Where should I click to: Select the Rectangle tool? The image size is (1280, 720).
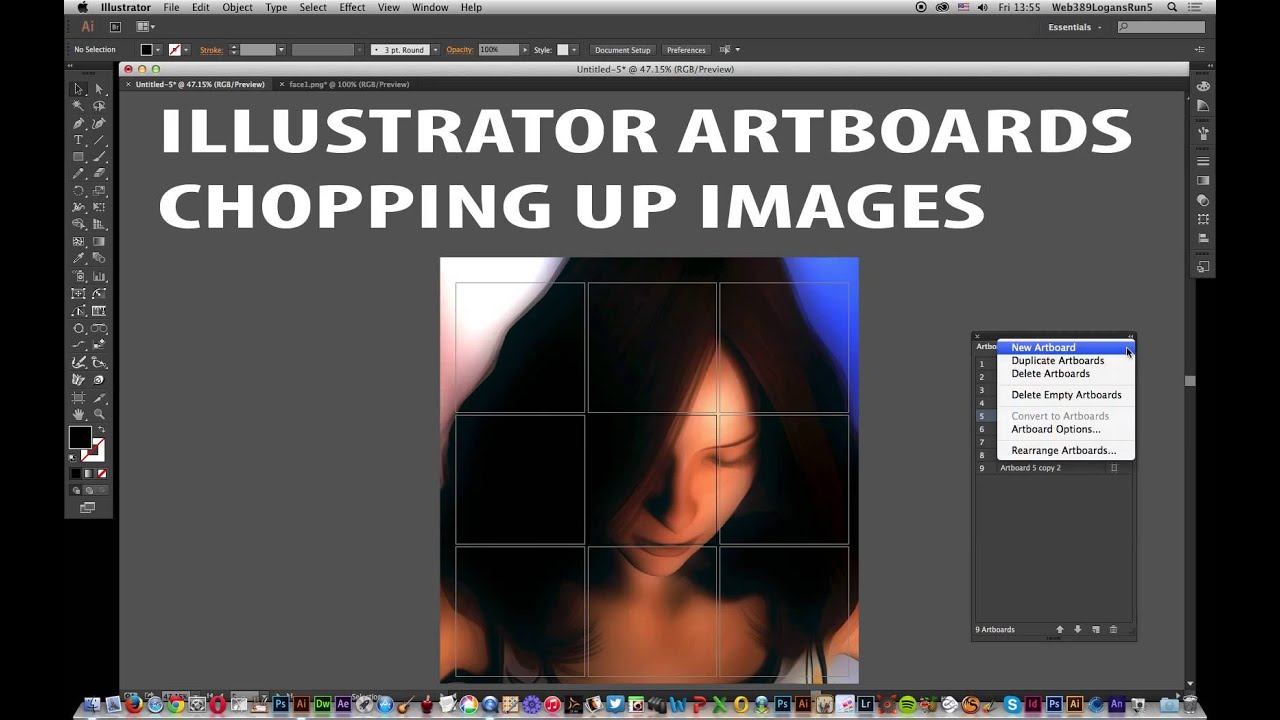(x=78, y=157)
